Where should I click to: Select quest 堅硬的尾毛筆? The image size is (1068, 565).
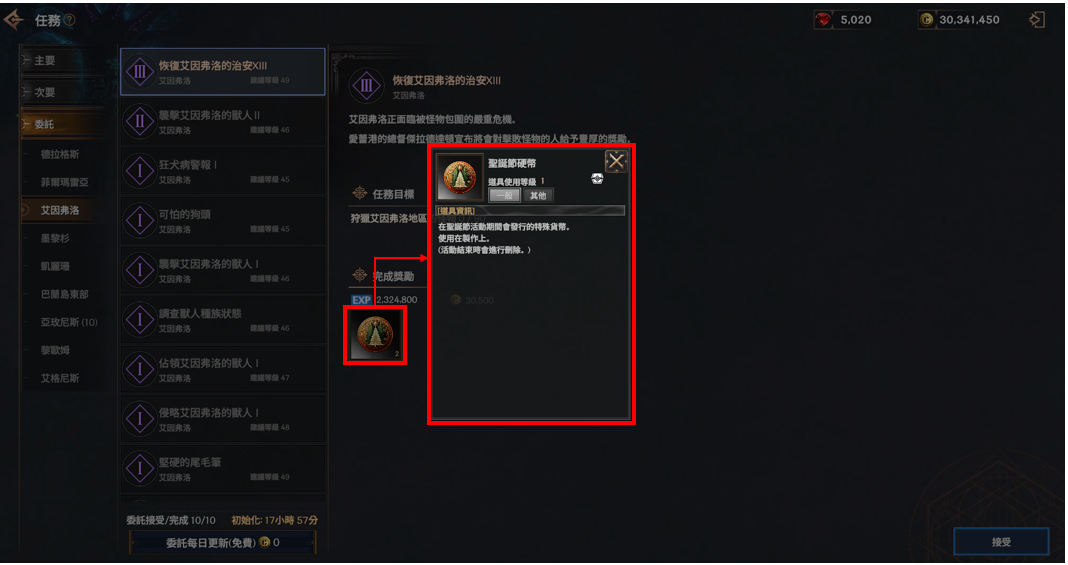click(223, 468)
